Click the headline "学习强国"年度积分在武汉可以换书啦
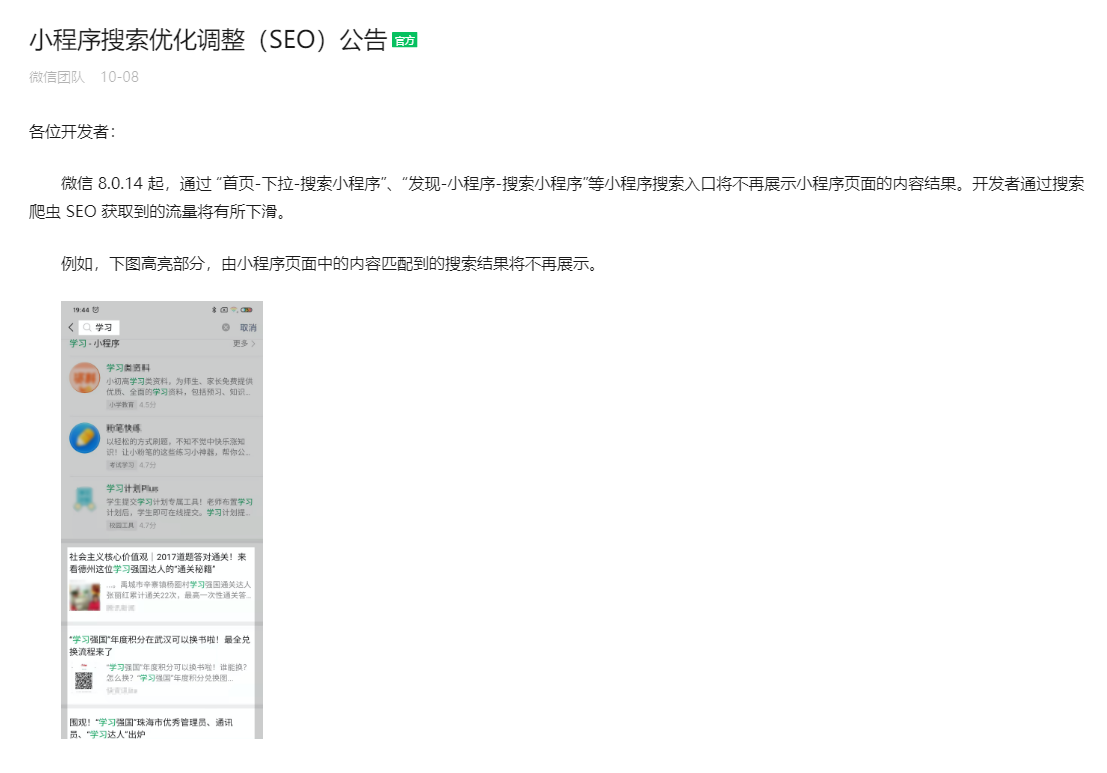 click(160, 645)
